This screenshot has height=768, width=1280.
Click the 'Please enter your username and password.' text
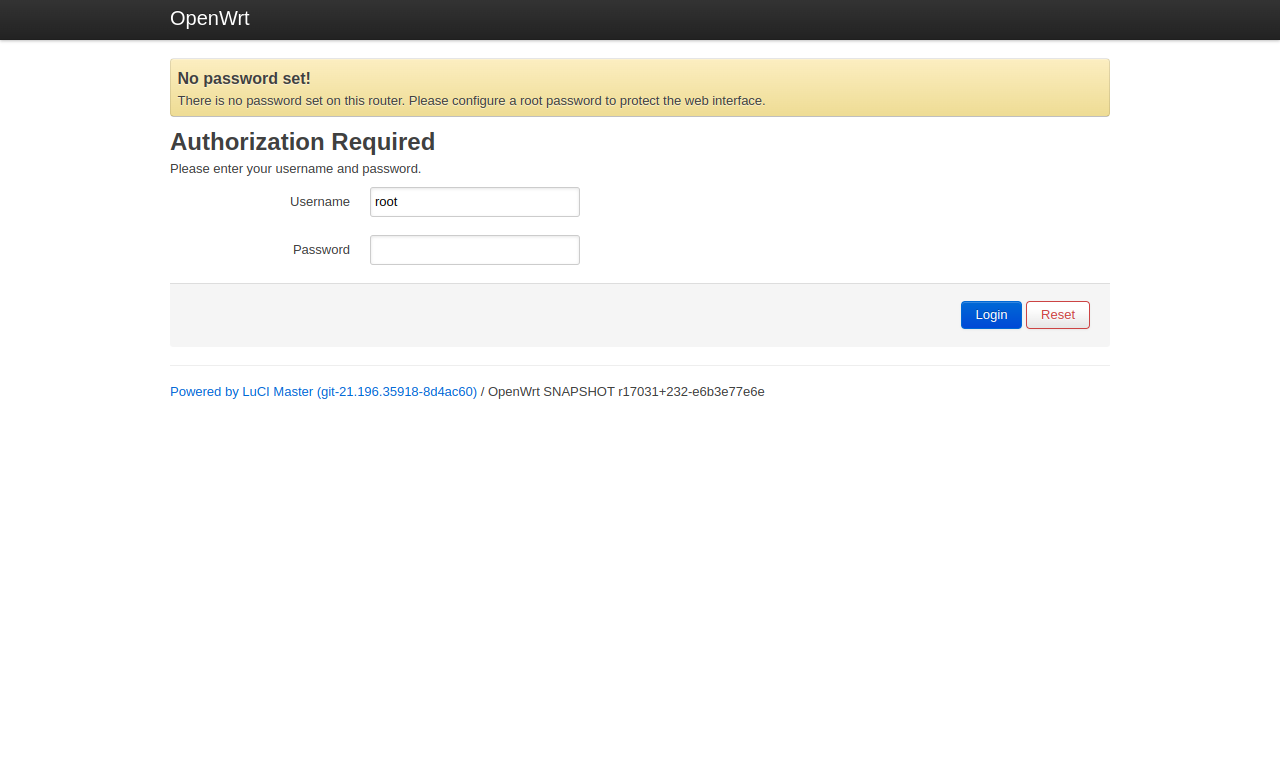(x=296, y=169)
